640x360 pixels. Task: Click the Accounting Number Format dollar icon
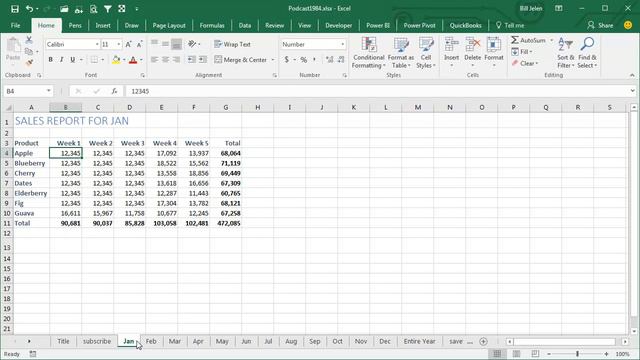[x=287, y=60]
